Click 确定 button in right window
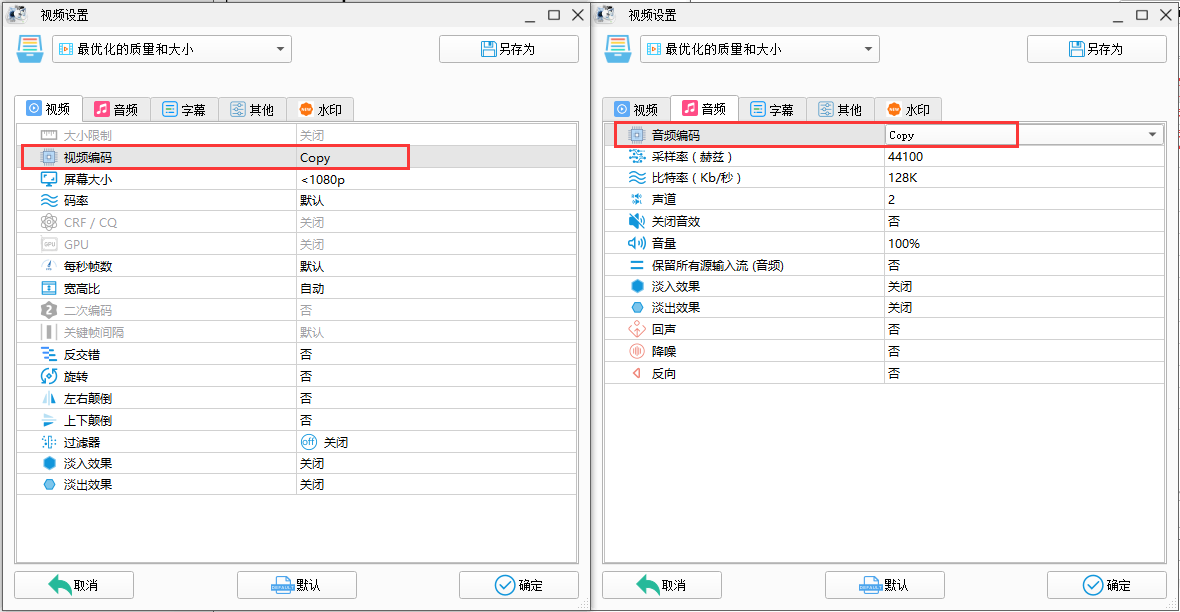 click(x=1106, y=585)
